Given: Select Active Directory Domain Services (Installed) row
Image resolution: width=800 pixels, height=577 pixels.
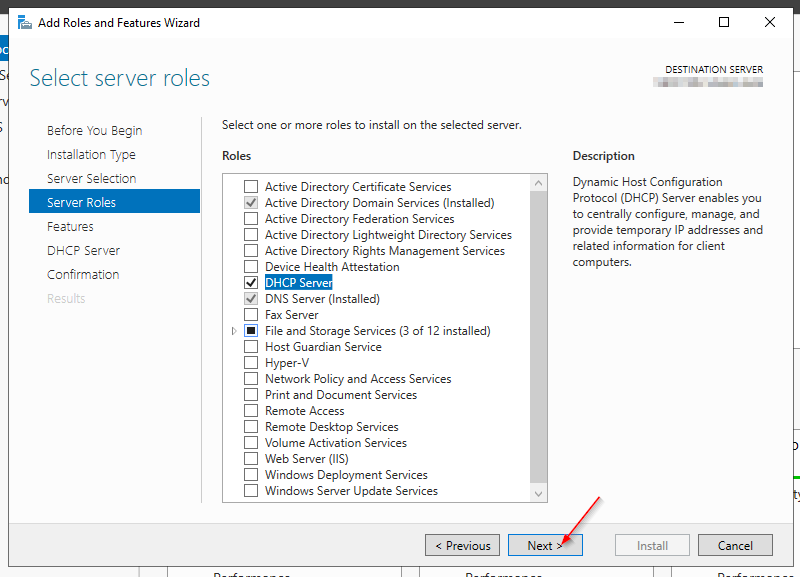Looking at the screenshot, I should pyautogui.click(x=380, y=203).
